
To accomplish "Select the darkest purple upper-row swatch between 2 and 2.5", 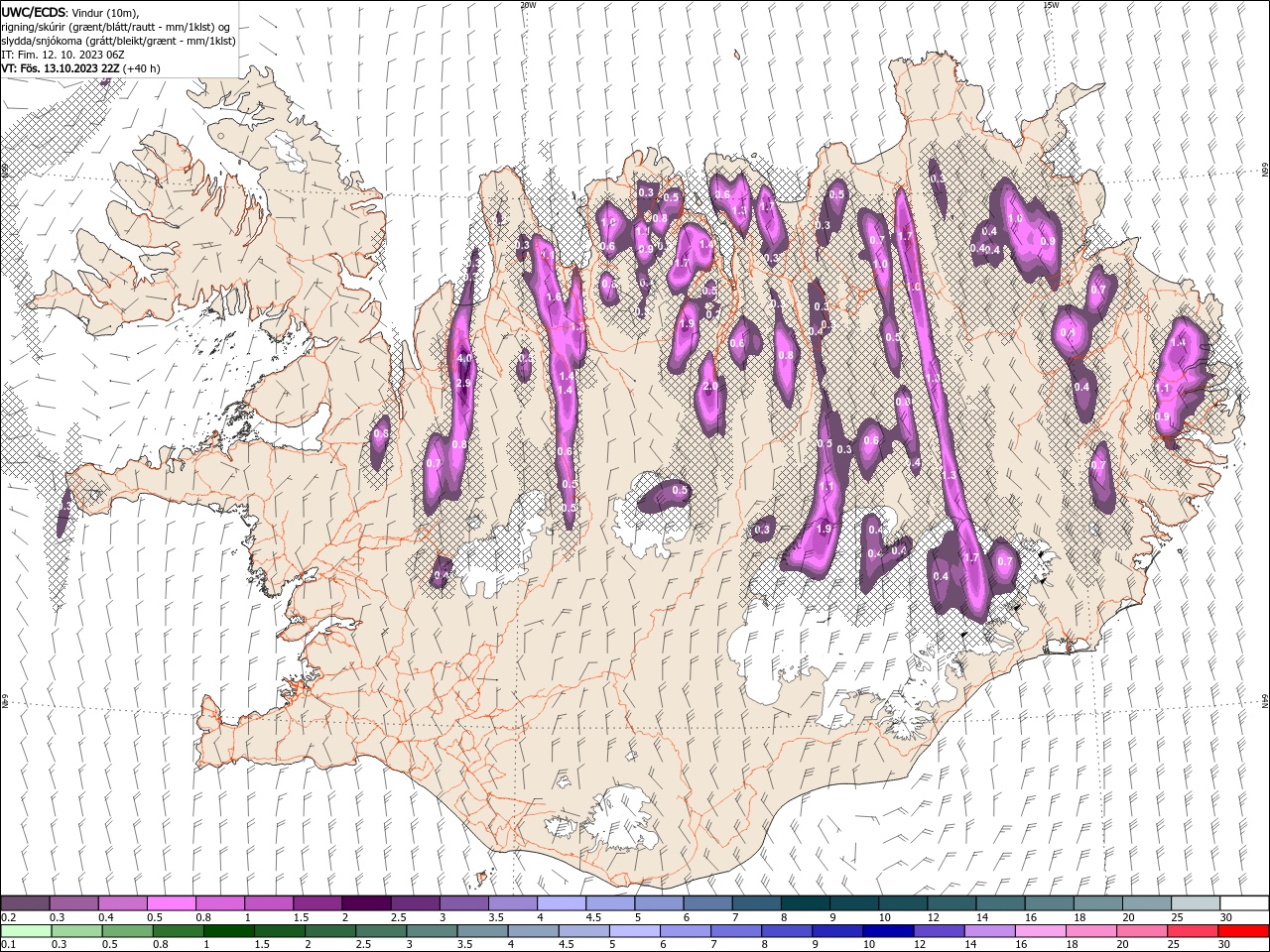I will [x=365, y=903].
